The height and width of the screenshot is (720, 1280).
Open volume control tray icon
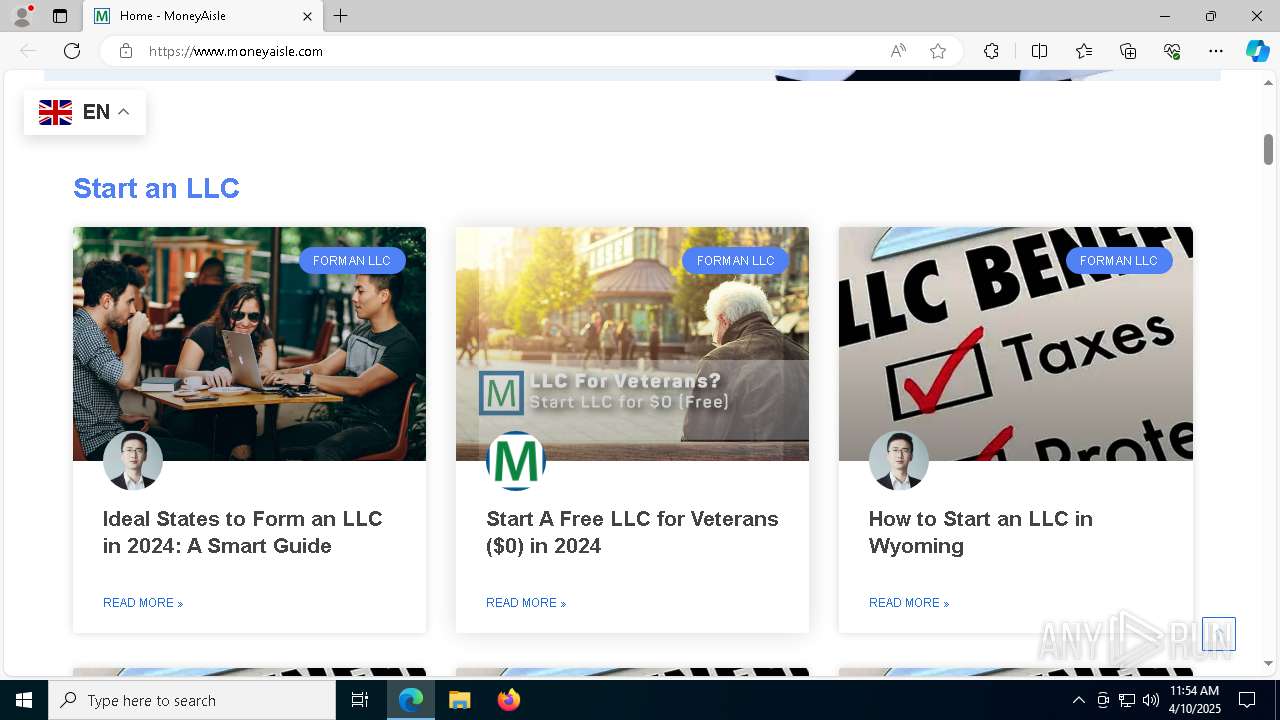coord(1151,700)
